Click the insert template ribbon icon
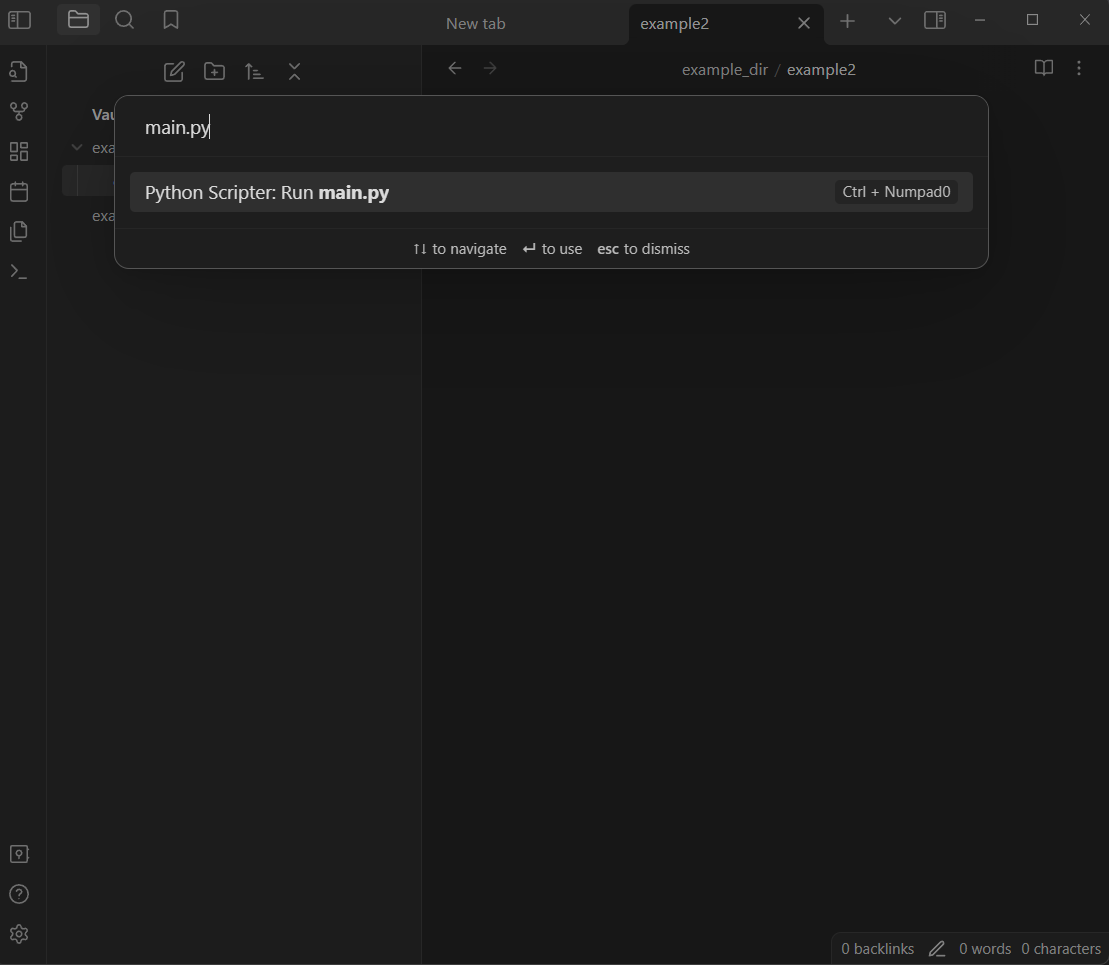The width and height of the screenshot is (1109, 965). tap(18, 232)
